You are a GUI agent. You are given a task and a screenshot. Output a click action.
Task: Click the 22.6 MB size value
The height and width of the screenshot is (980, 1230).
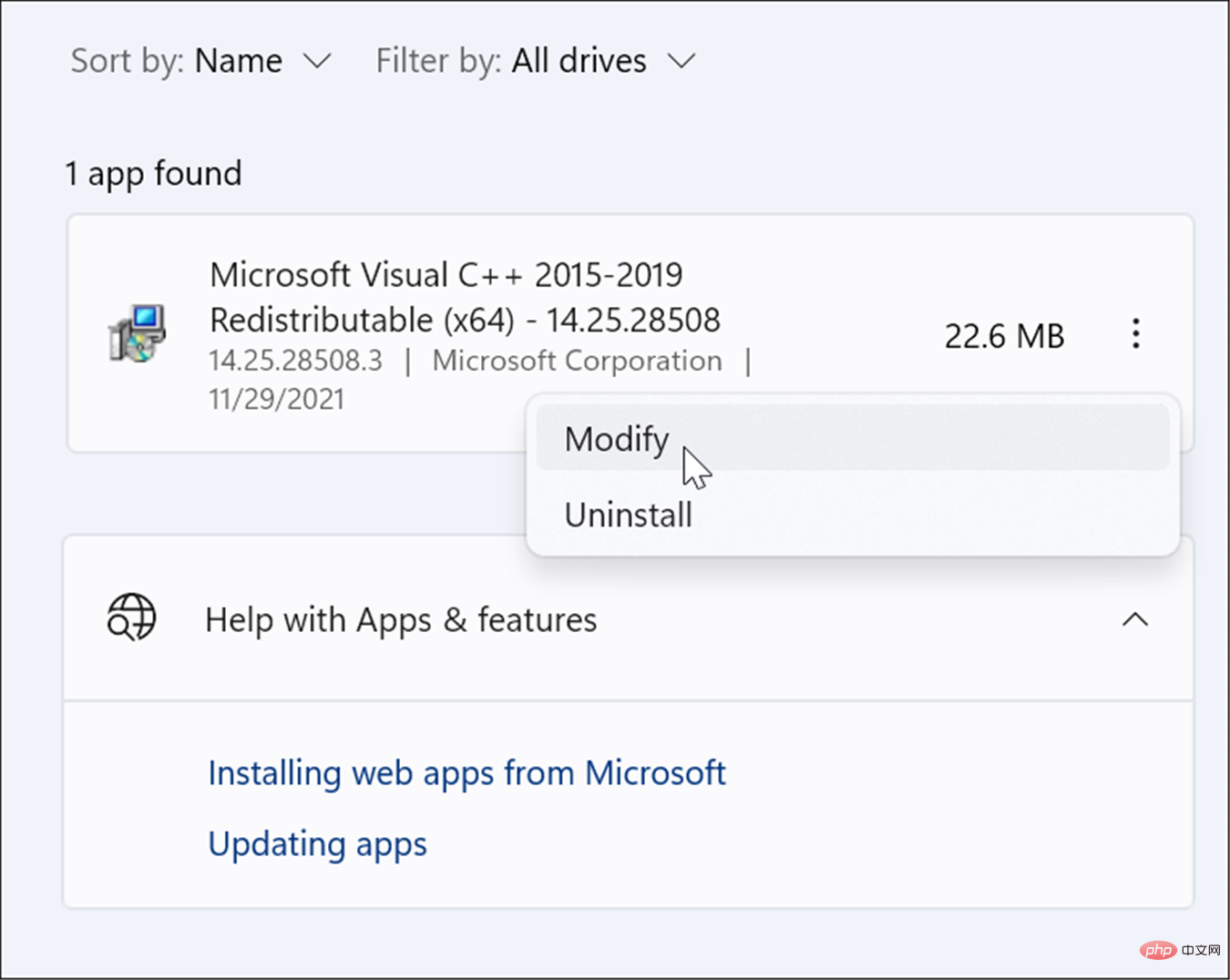pyautogui.click(x=1004, y=336)
